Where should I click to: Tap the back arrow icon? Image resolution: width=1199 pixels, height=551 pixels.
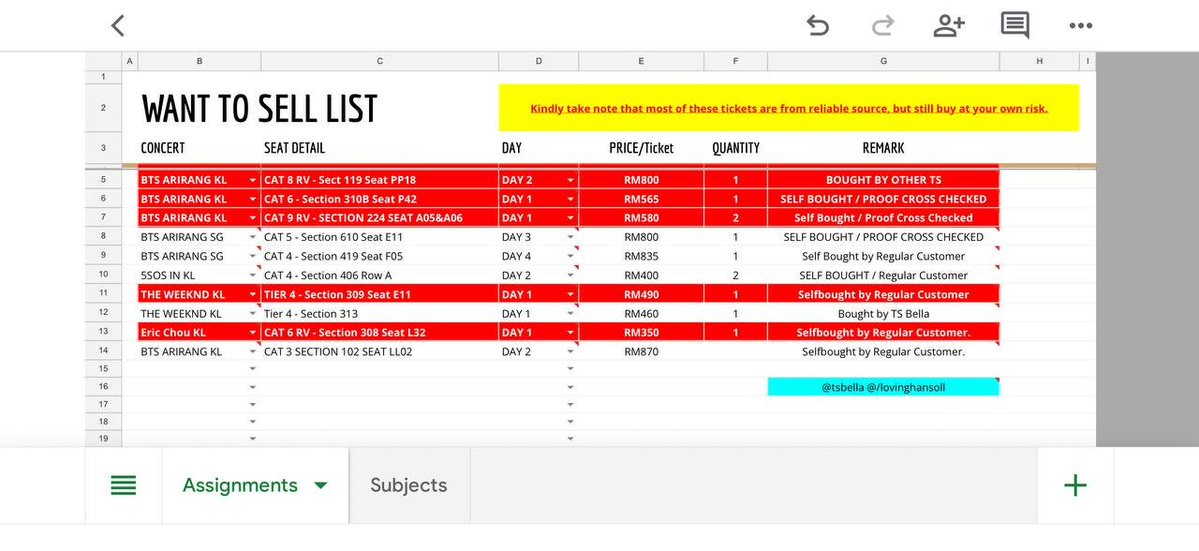coord(118,25)
